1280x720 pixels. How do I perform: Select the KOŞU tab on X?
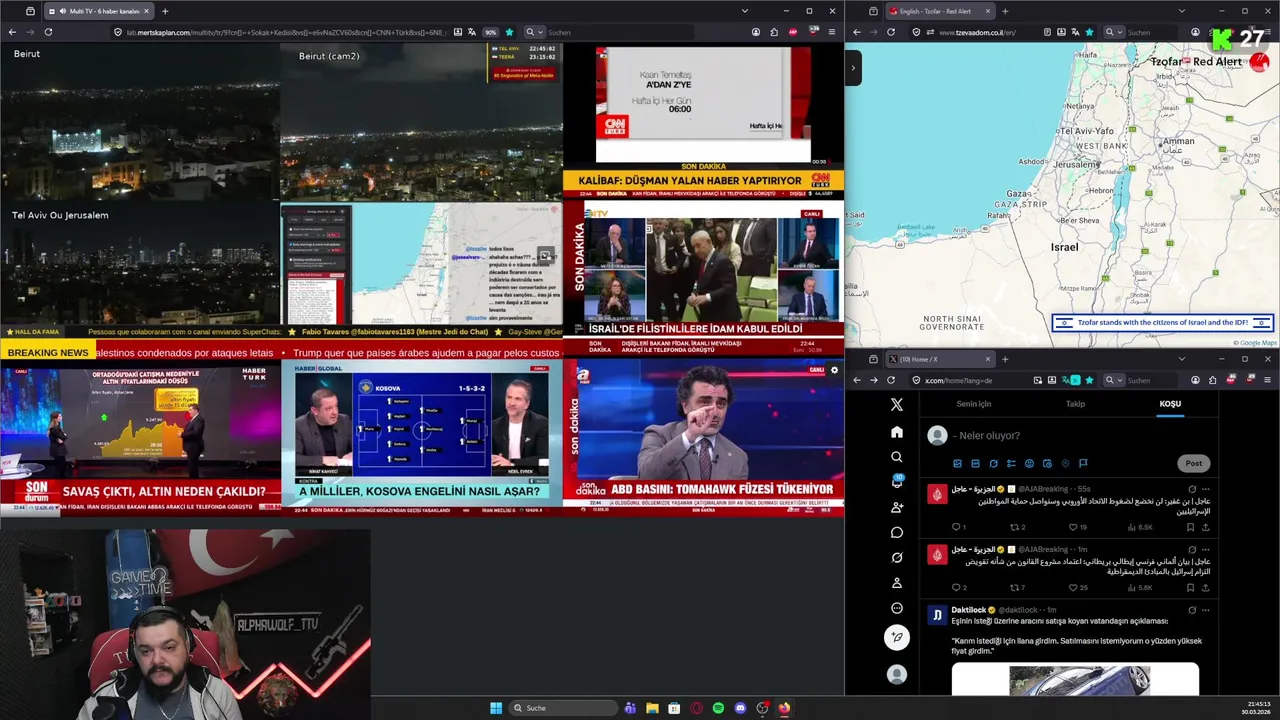[1170, 404]
